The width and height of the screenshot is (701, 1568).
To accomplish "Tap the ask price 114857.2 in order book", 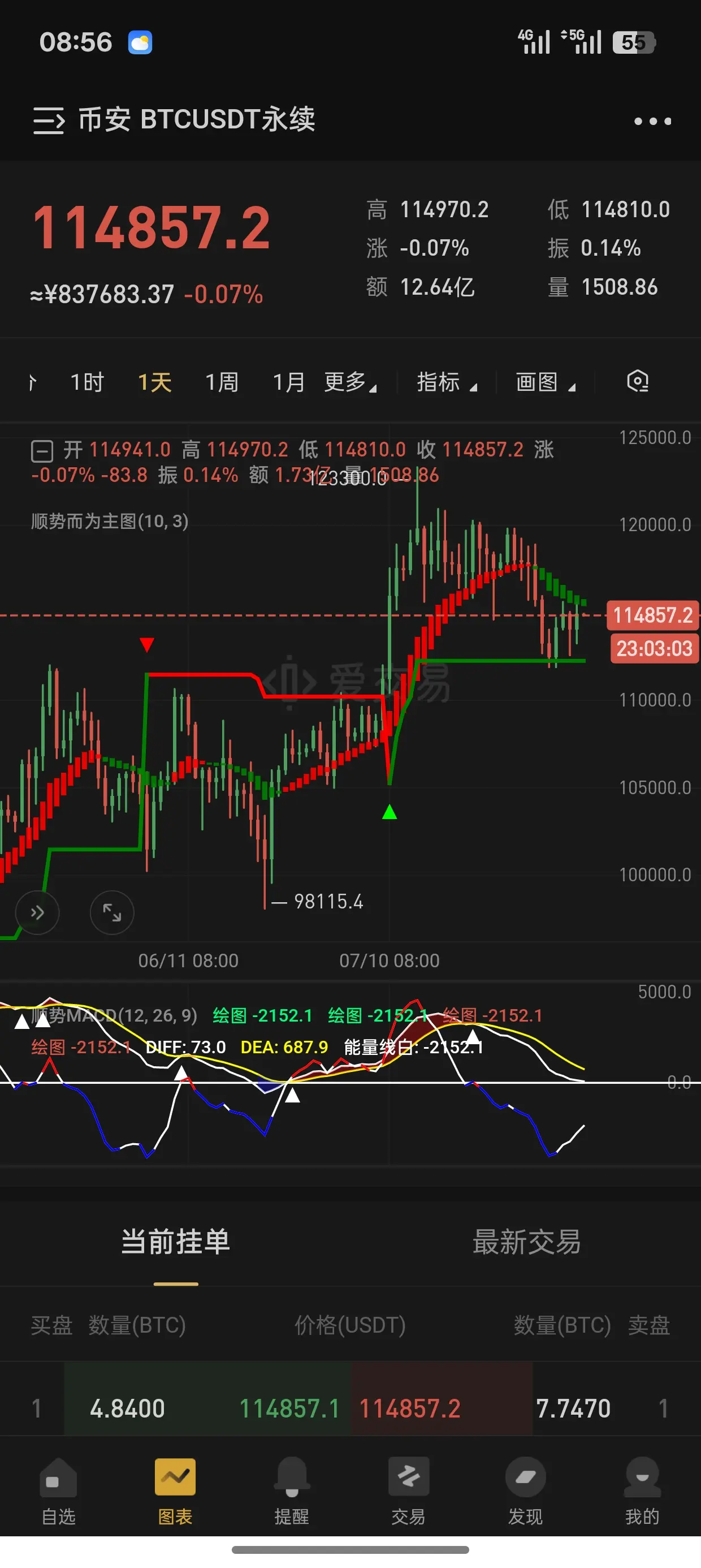I will (x=409, y=1408).
